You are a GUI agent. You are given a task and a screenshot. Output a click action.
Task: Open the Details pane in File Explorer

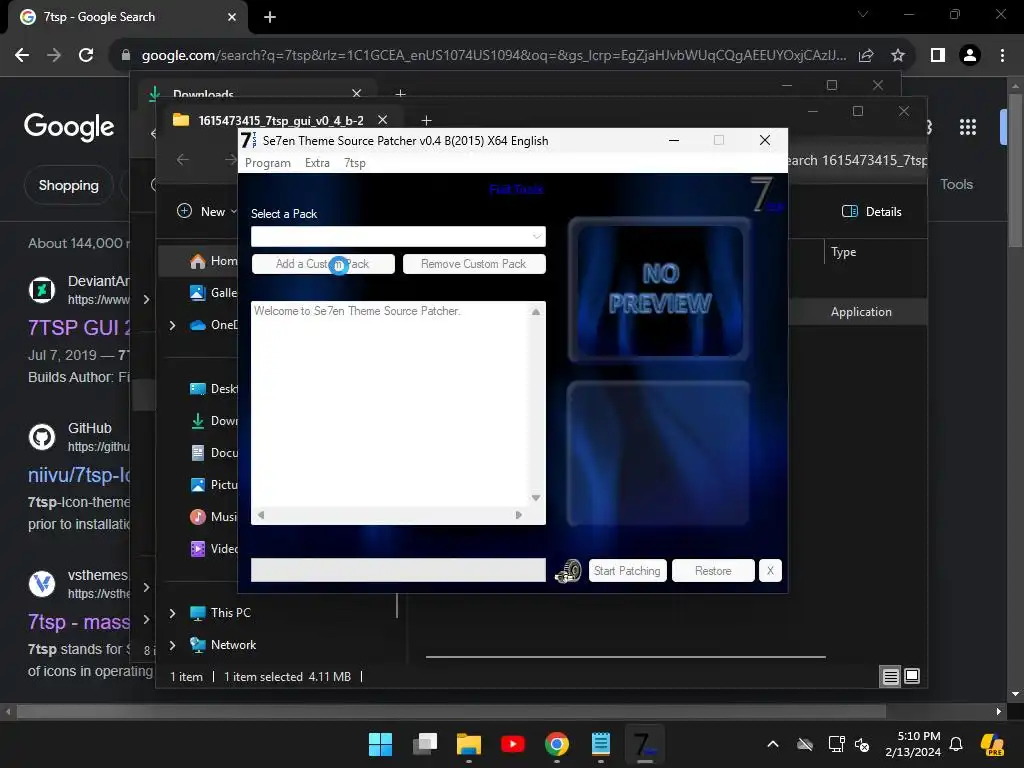point(872,212)
